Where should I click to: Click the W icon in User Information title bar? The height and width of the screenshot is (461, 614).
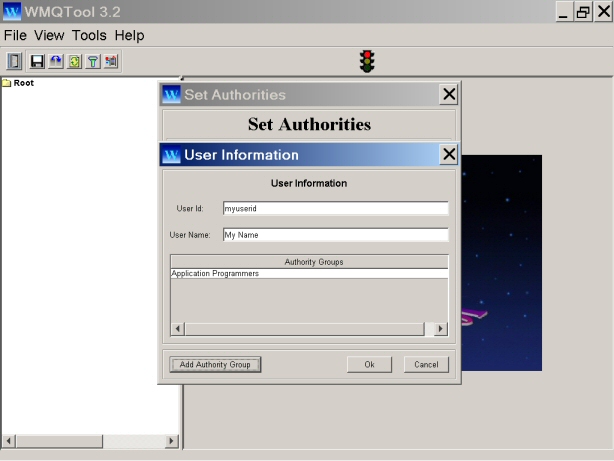pyautogui.click(x=172, y=155)
